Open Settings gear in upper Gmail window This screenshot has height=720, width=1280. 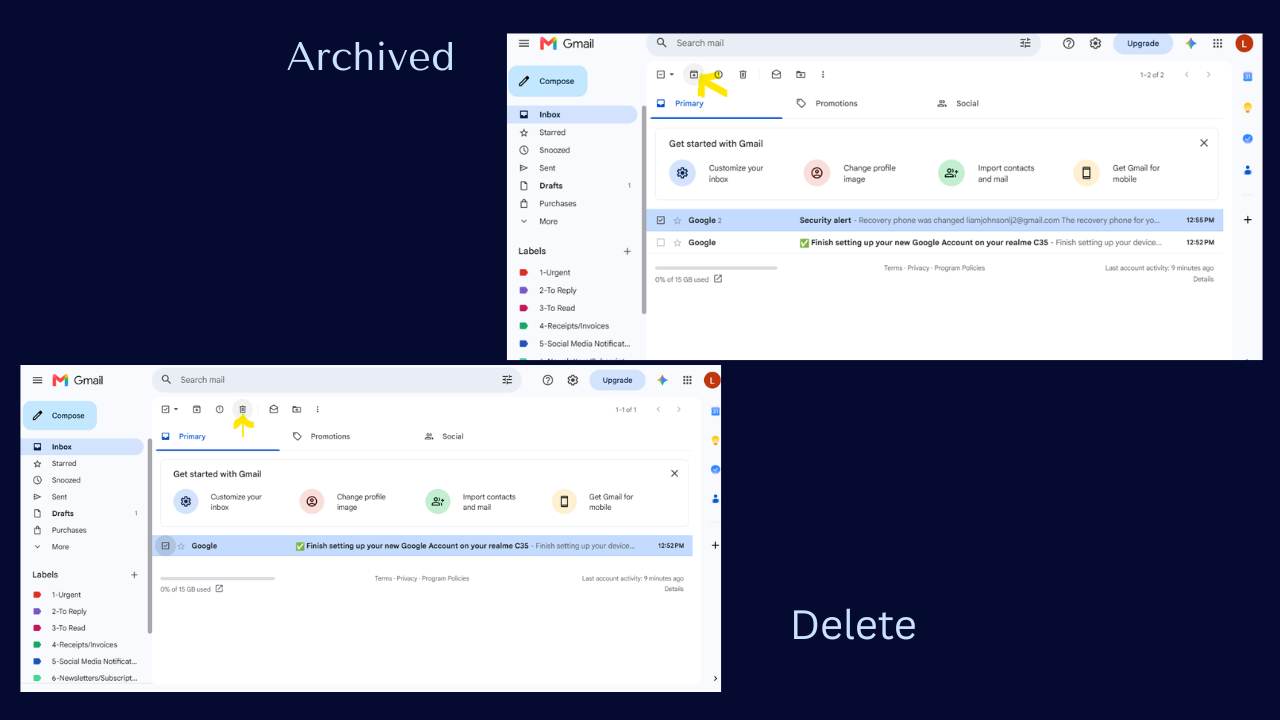click(1096, 43)
